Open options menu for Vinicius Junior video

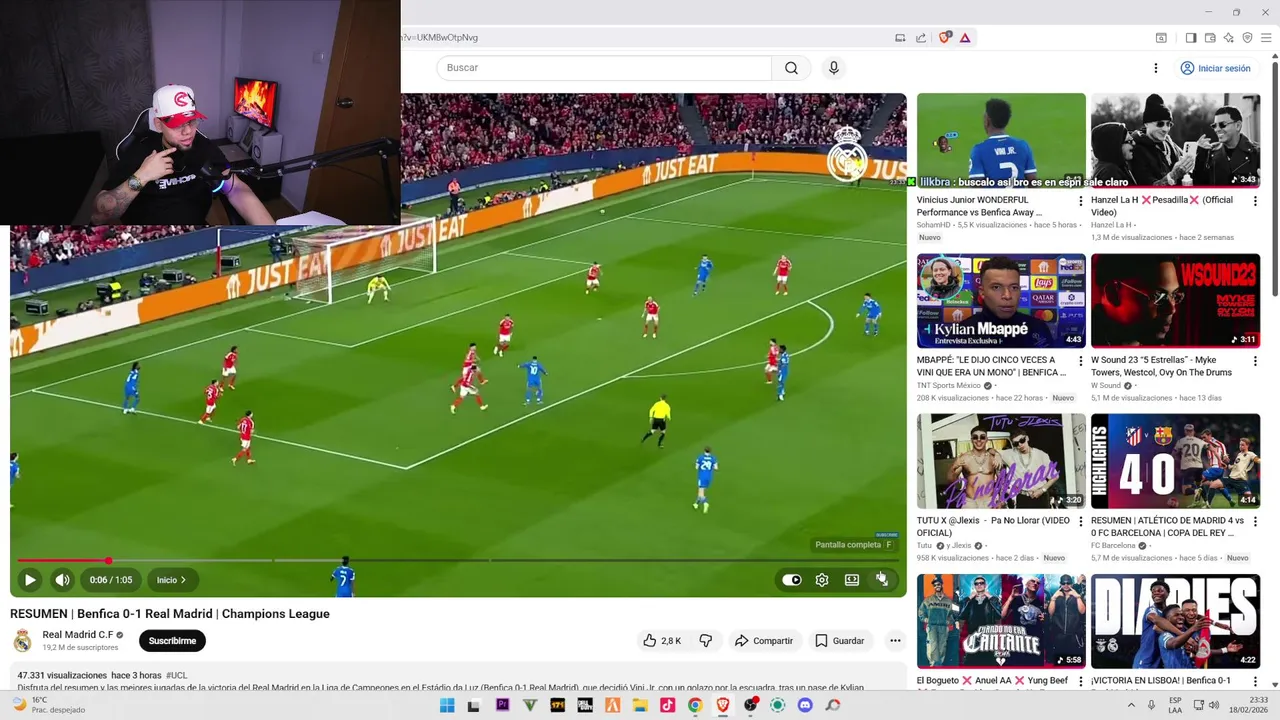tap(1080, 201)
